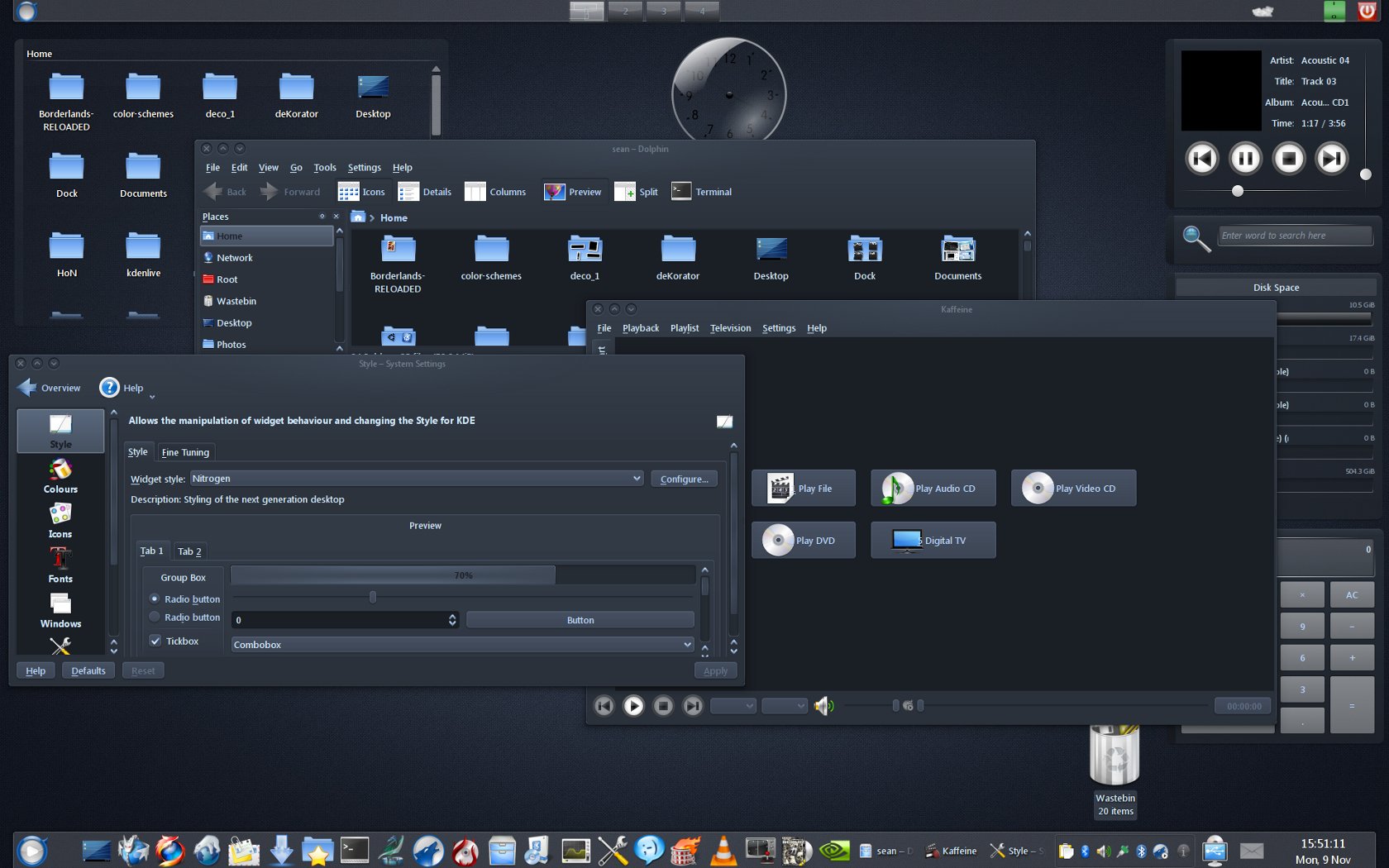Click the dictionary search word field
Image resolution: width=1389 pixels, height=868 pixels.
[1295, 236]
